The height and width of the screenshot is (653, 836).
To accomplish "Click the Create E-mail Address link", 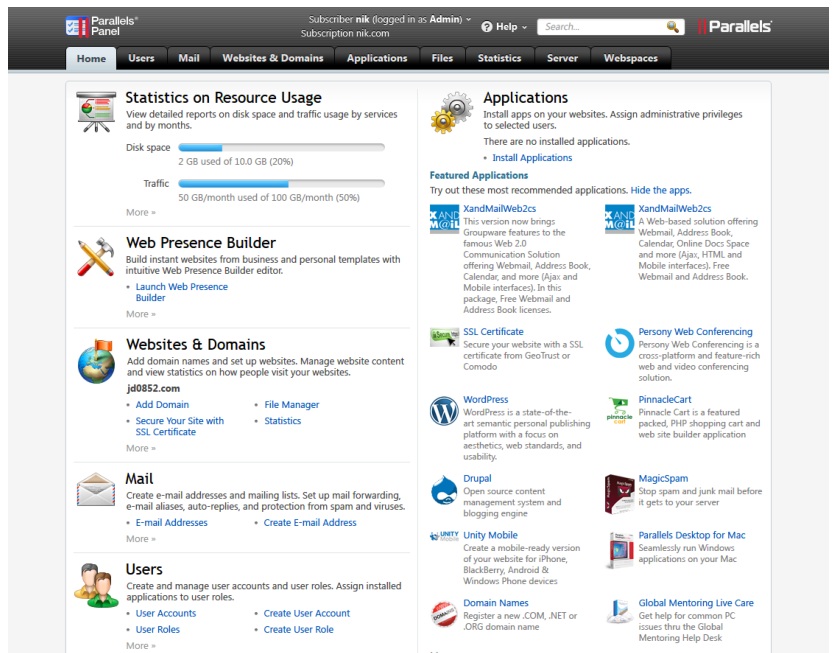I will coord(310,522).
